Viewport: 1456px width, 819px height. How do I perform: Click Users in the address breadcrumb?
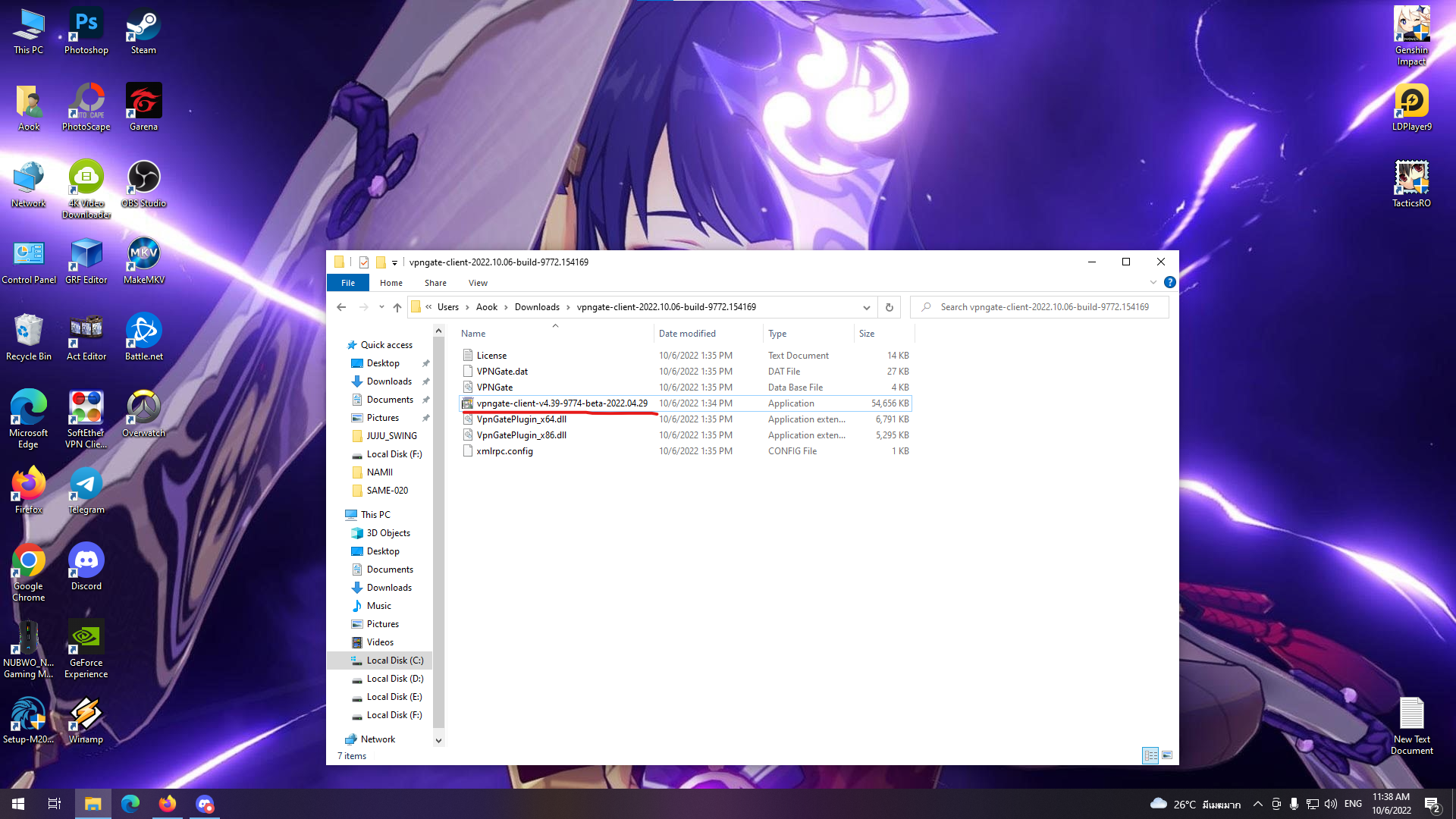coord(448,307)
